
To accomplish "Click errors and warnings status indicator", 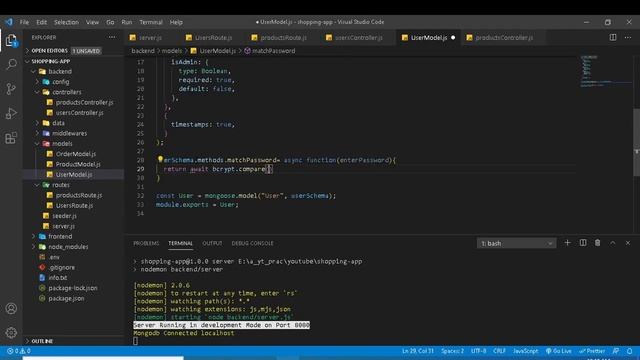I will [19, 351].
